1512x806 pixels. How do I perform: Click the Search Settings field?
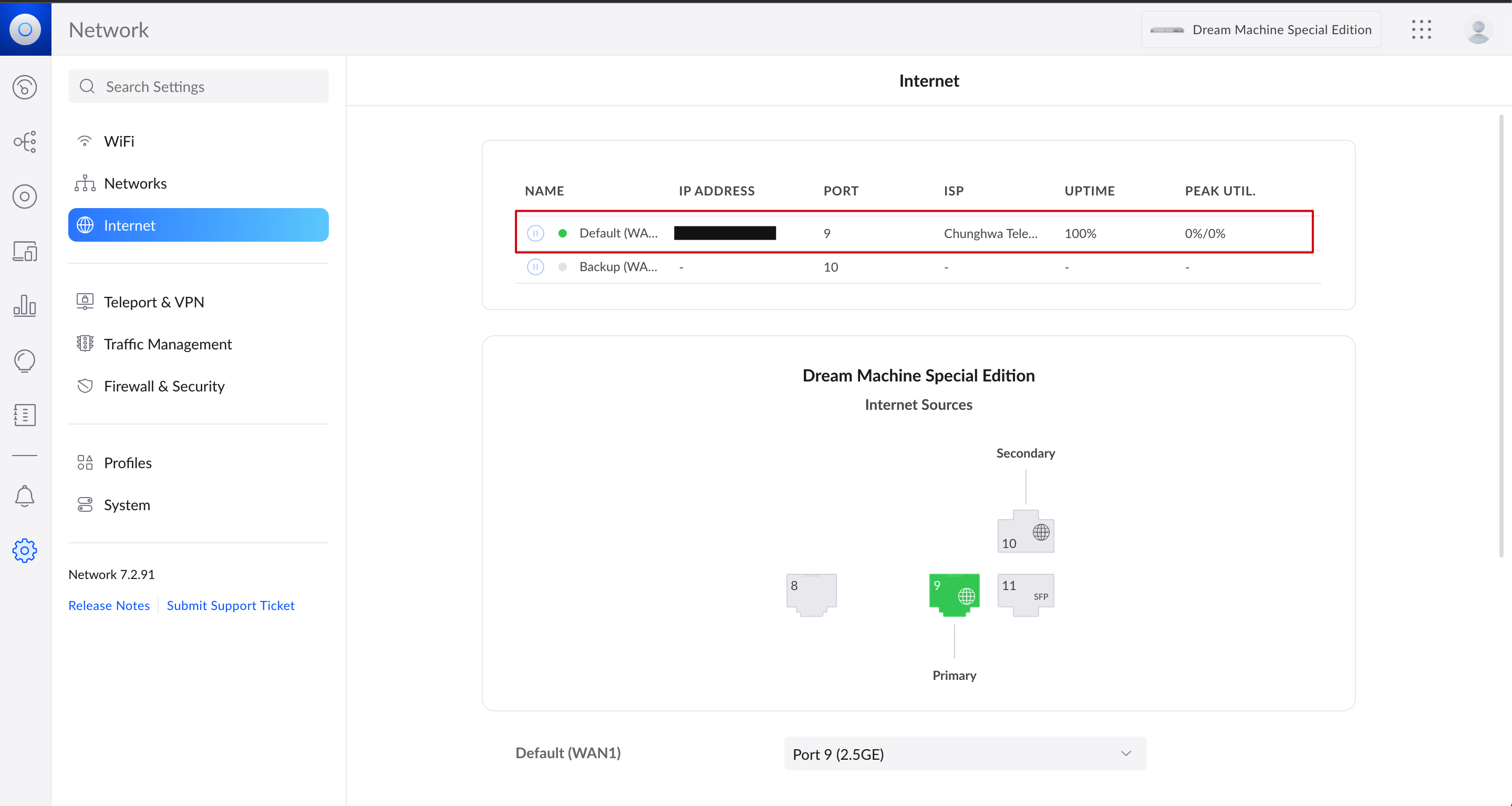[199, 87]
